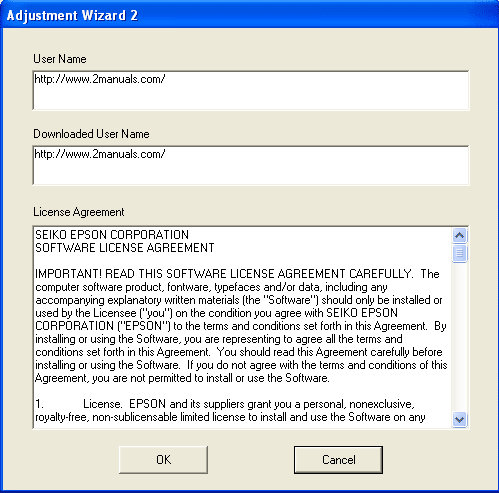Click the line starting '1. License. EPSON'
The width and height of the screenshot is (499, 493).
pyautogui.click(x=225, y=404)
